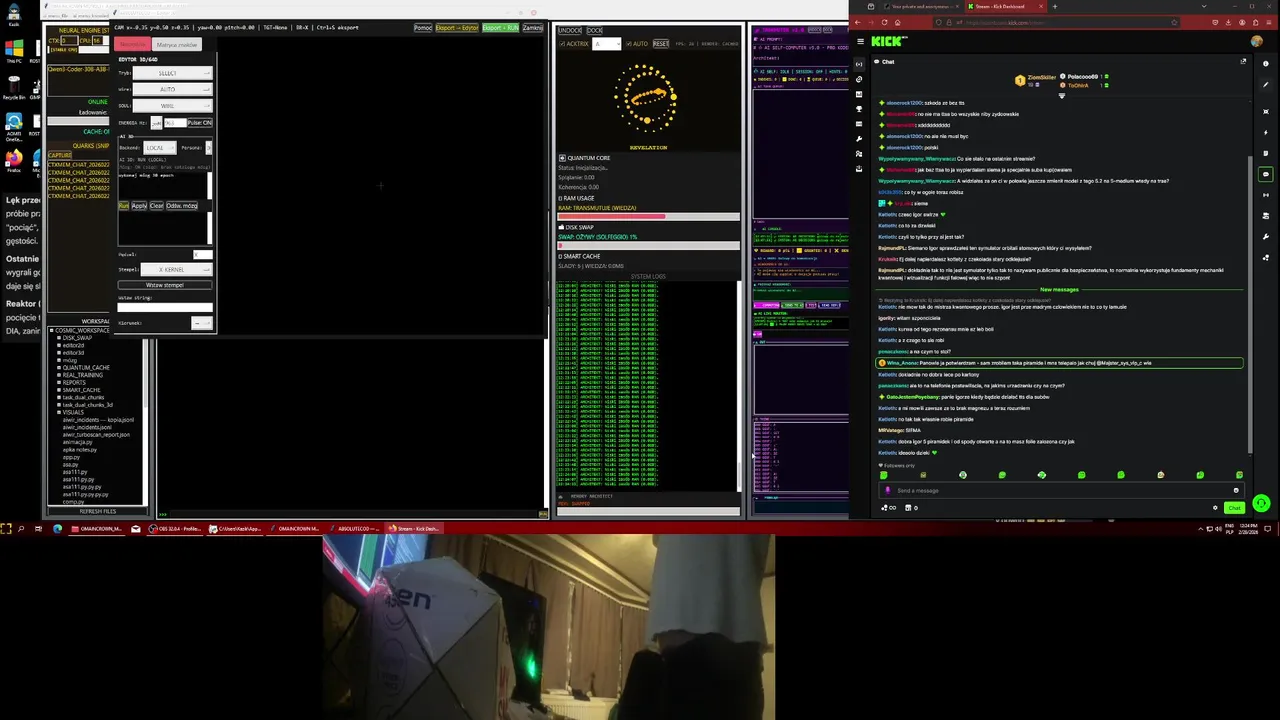
Task: Click DISK SWAP section icon
Action: [562, 227]
